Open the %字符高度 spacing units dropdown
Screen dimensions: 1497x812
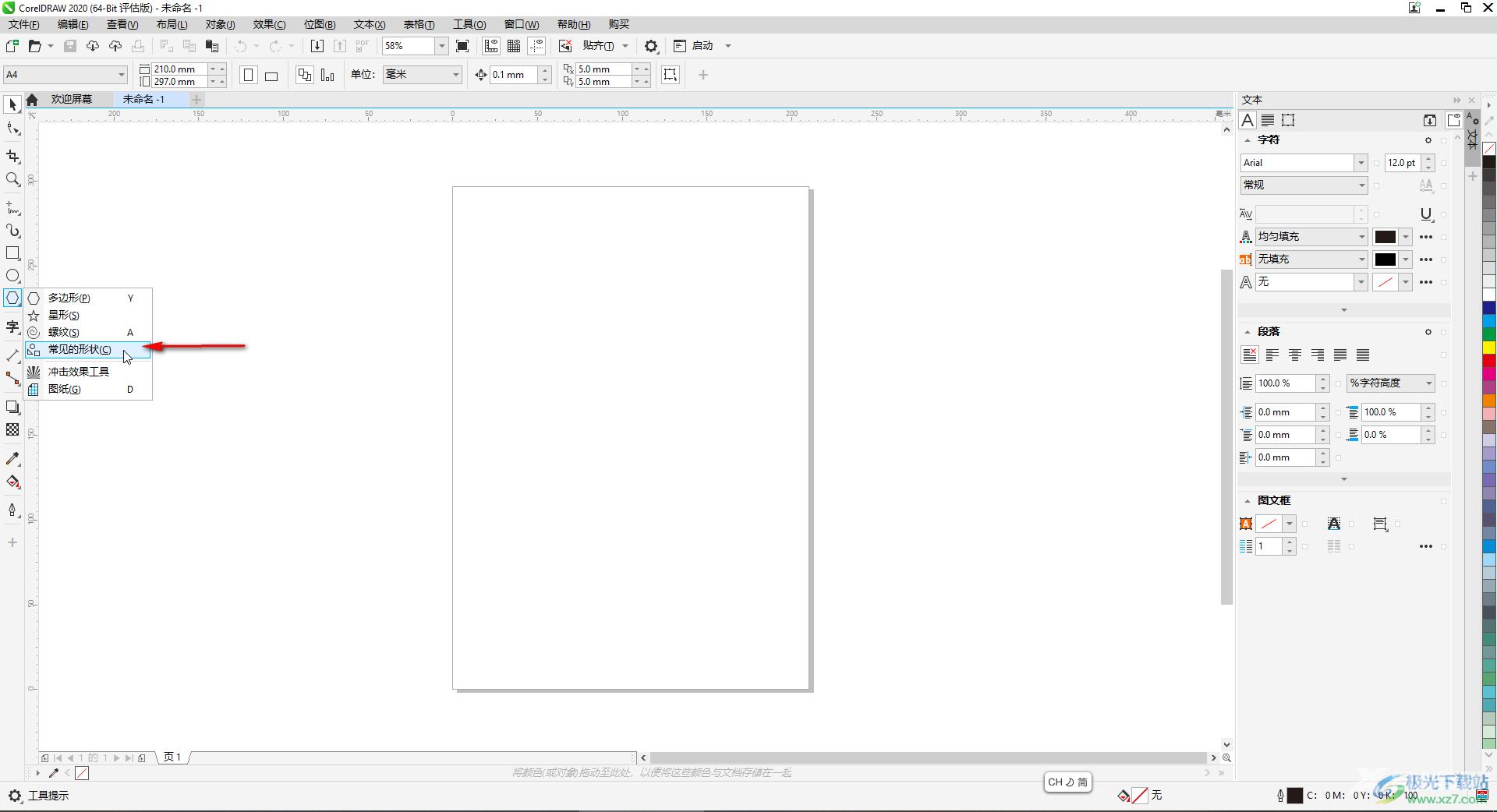pos(1428,383)
